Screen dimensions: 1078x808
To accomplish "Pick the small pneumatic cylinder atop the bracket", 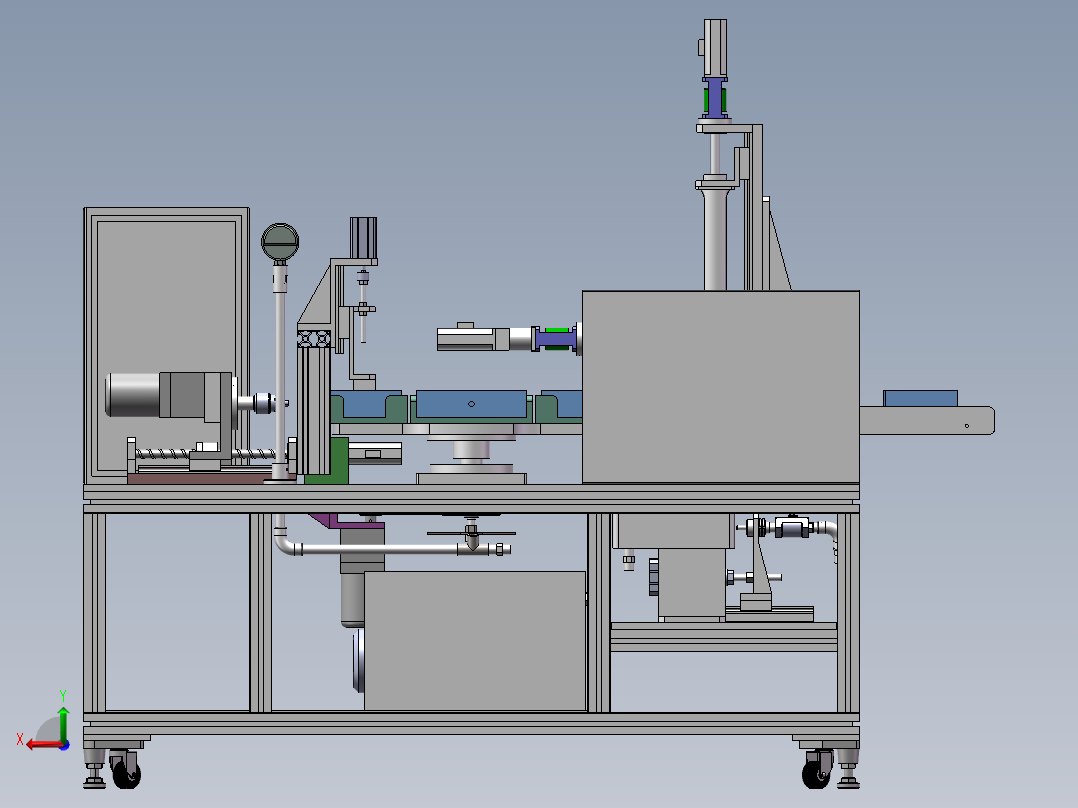I will (x=363, y=238).
